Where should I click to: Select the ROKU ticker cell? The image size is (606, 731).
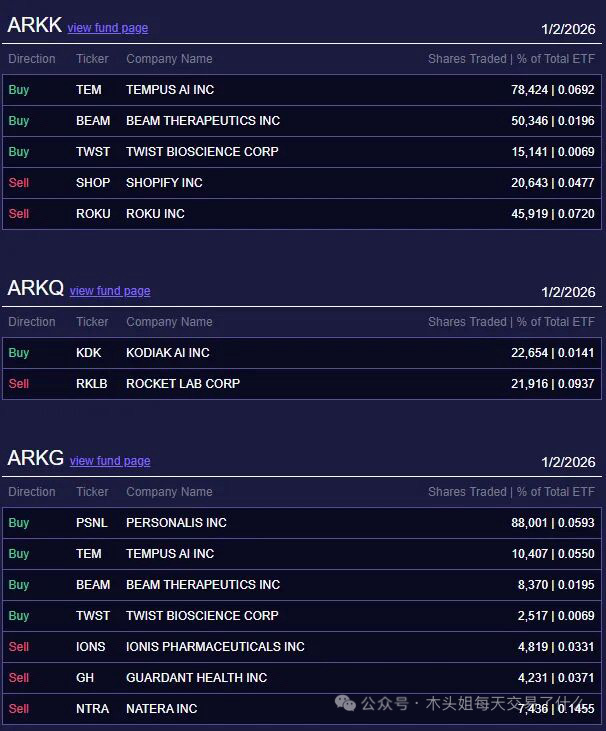(x=93, y=214)
